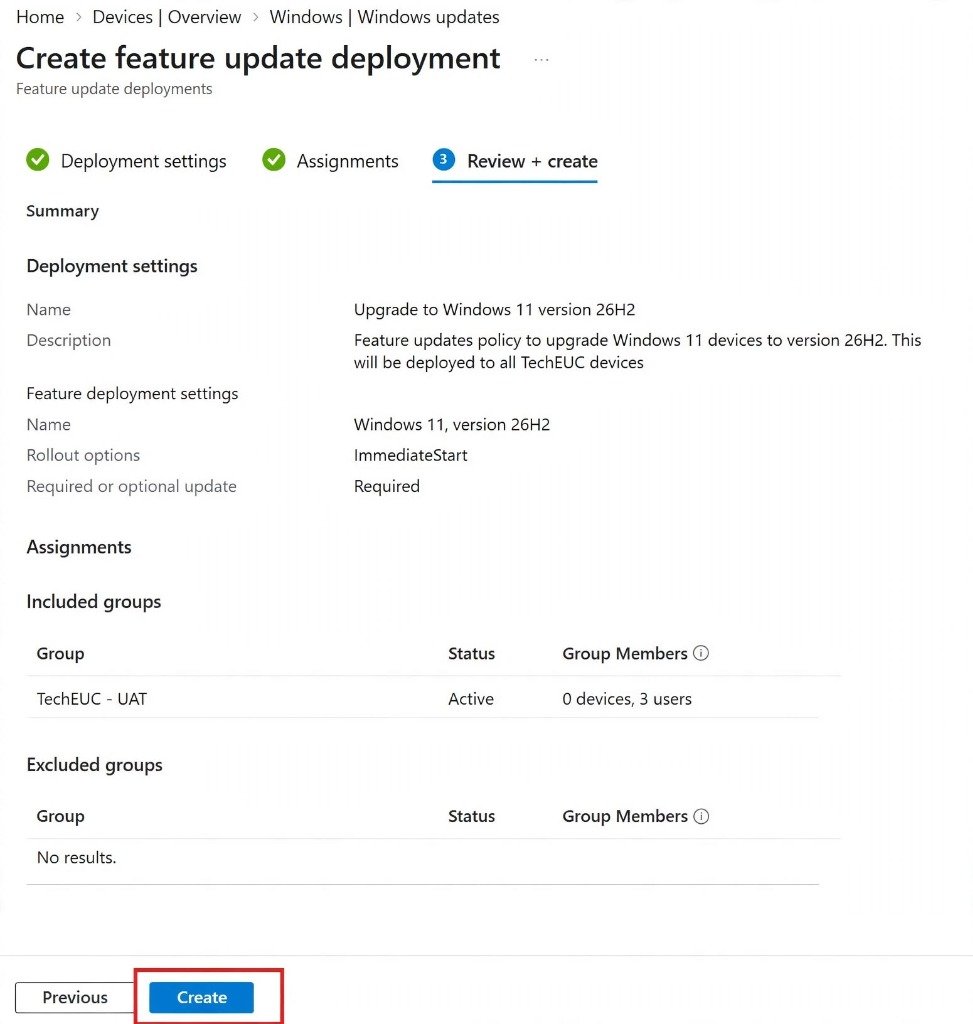Click the 'No results.' text
Viewport: 973px width, 1024px height.
click(76, 857)
